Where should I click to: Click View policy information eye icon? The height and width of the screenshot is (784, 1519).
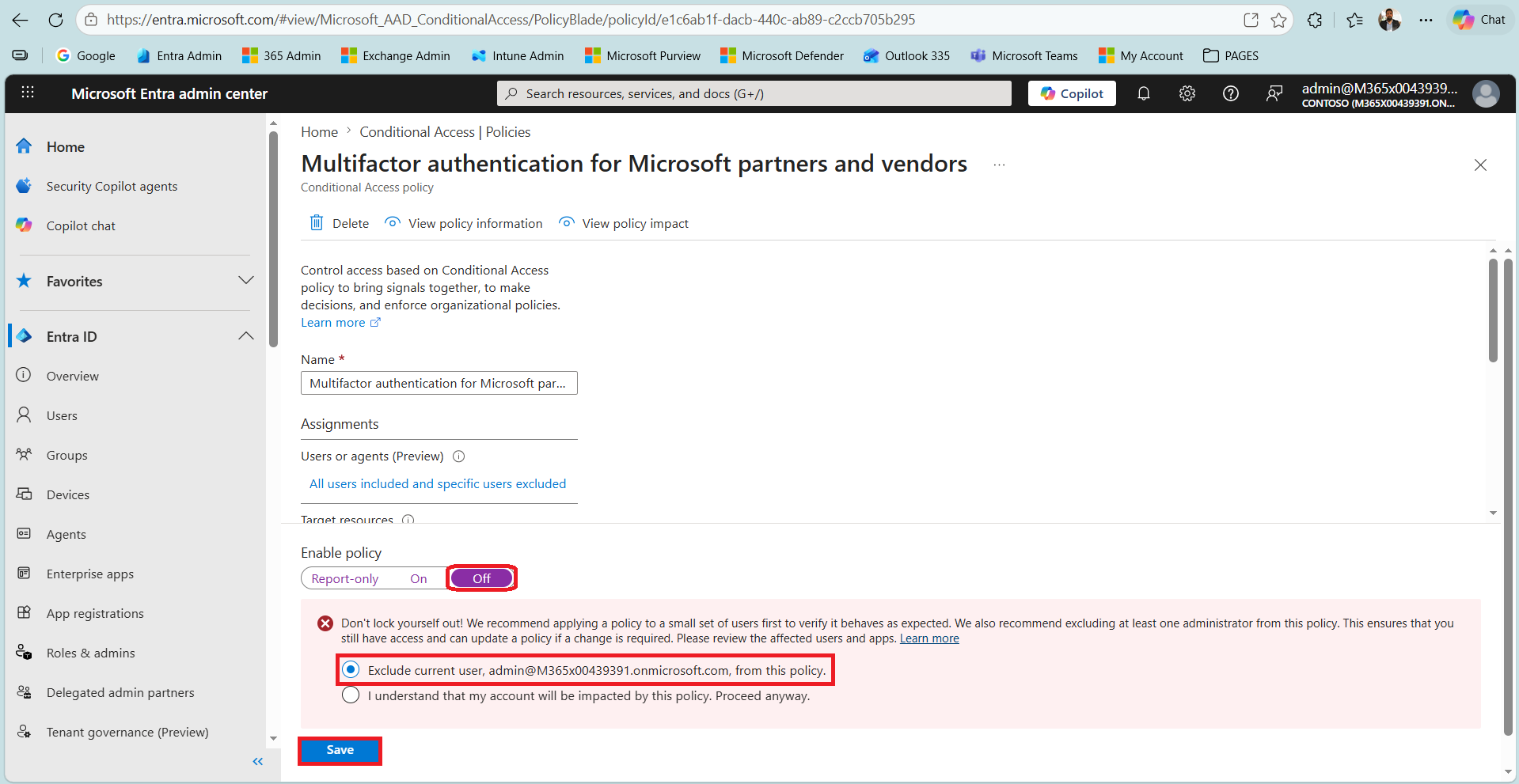click(x=392, y=222)
